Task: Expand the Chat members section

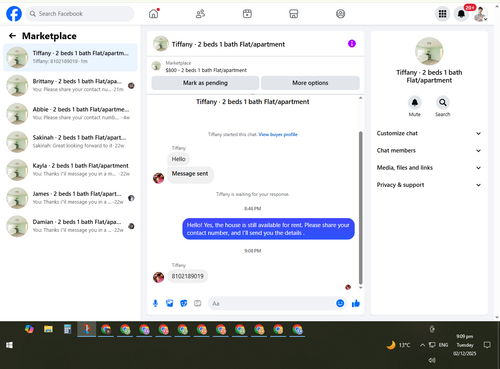Action: tap(429, 150)
